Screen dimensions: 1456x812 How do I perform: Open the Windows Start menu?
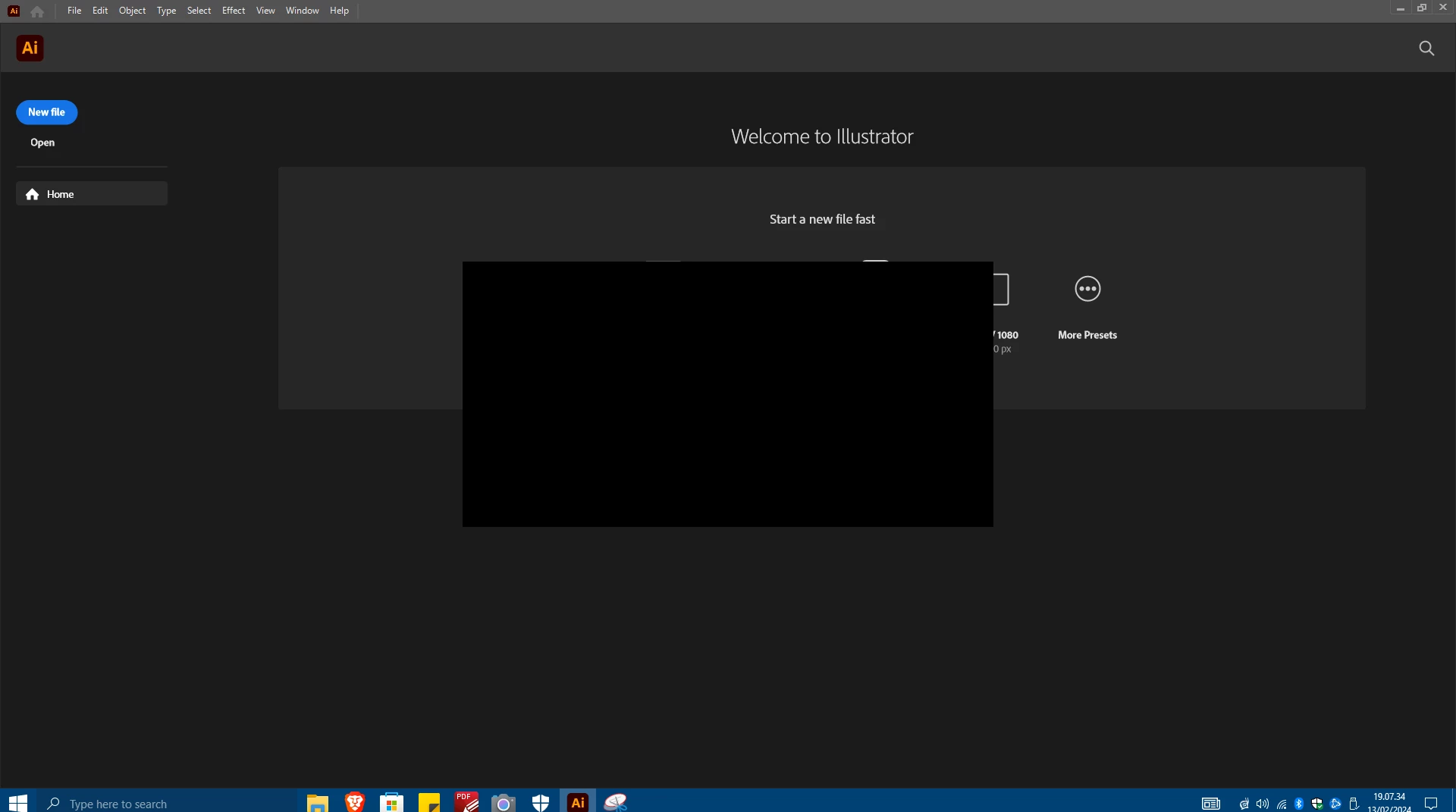[17, 803]
